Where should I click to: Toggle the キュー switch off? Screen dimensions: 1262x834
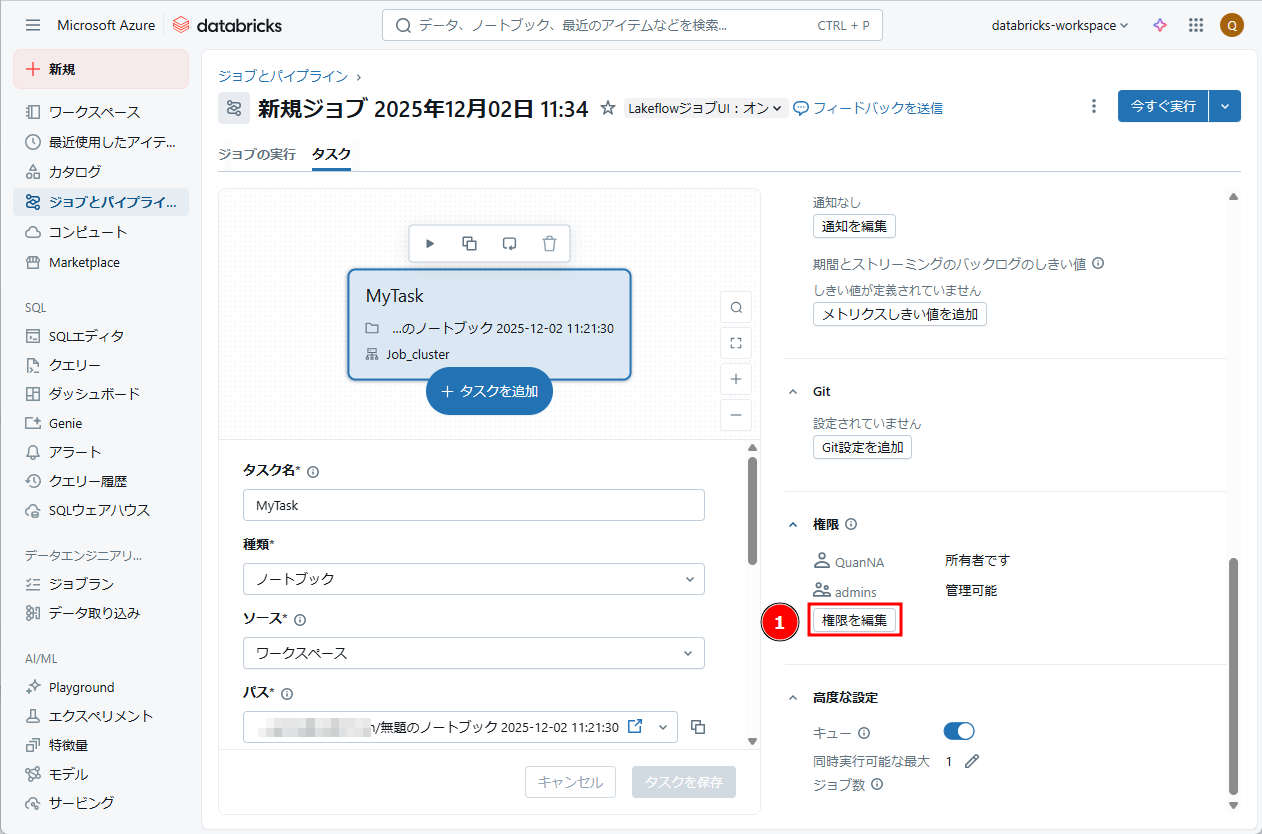pyautogui.click(x=959, y=732)
